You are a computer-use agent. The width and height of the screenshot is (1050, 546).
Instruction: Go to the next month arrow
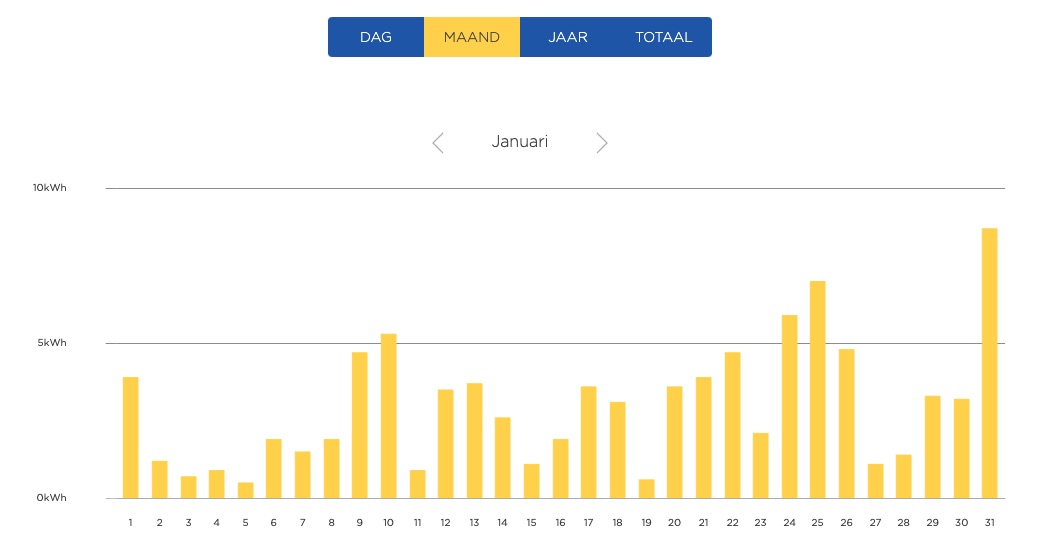[601, 143]
